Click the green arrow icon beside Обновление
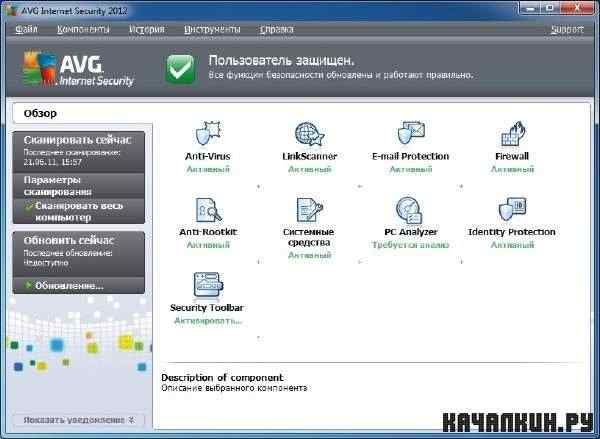Image resolution: width=600 pixels, height=439 pixels. [28, 285]
